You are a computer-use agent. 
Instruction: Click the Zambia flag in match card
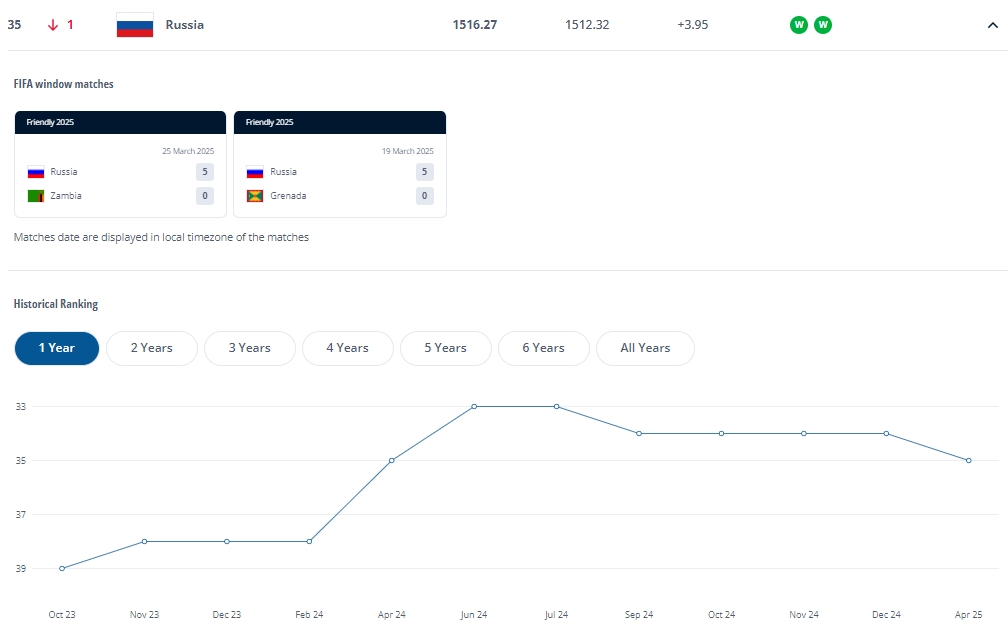[x=36, y=196]
